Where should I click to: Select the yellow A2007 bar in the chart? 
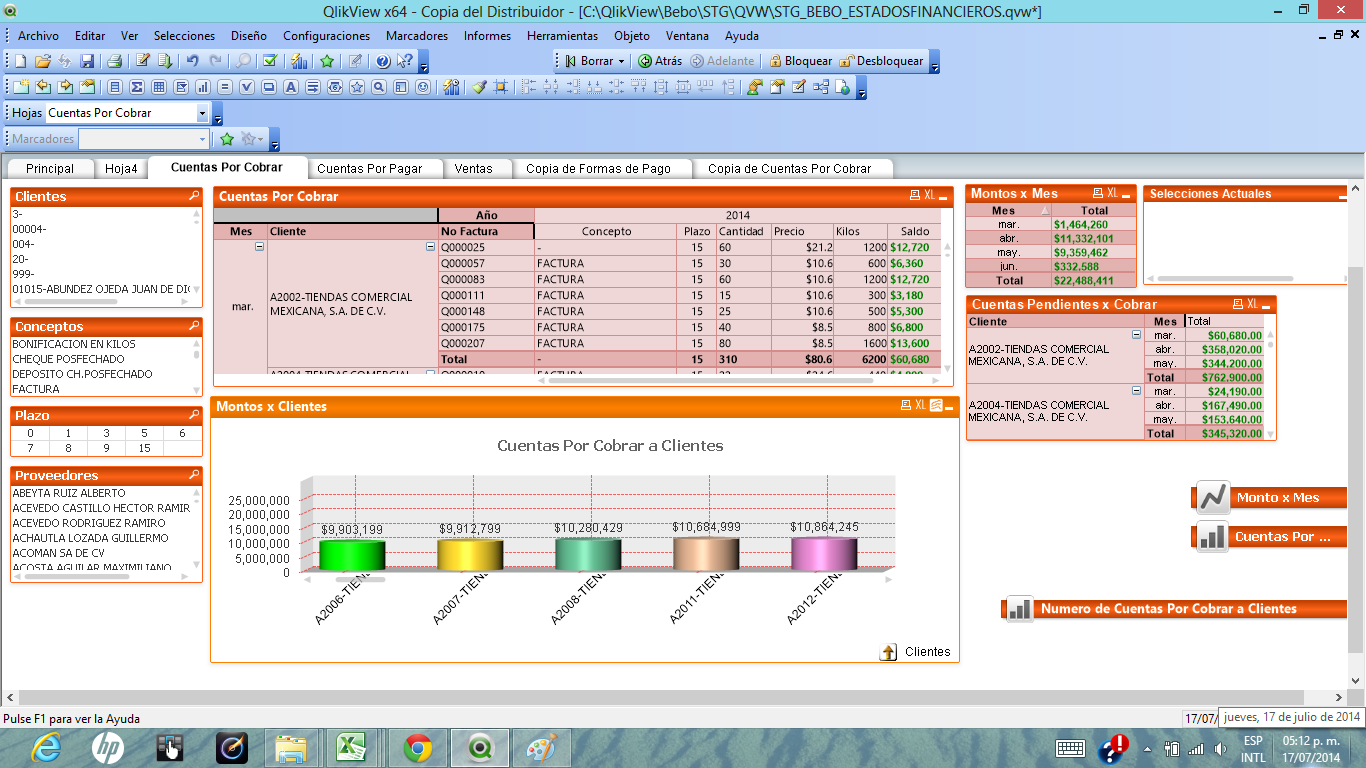click(470, 555)
